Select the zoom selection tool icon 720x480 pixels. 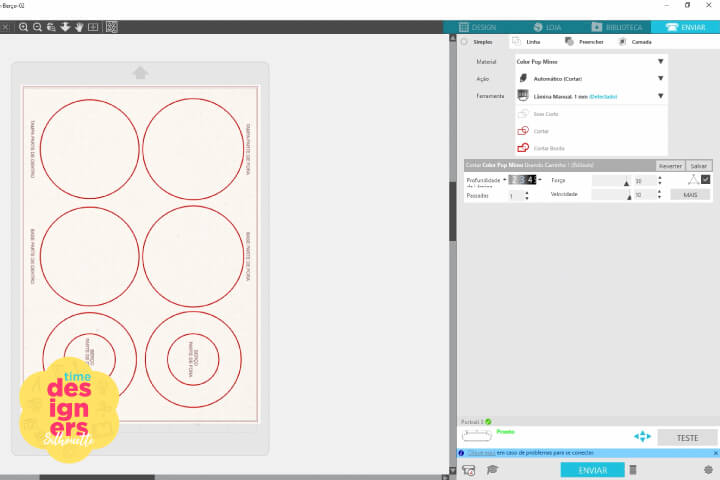[x=51, y=27]
